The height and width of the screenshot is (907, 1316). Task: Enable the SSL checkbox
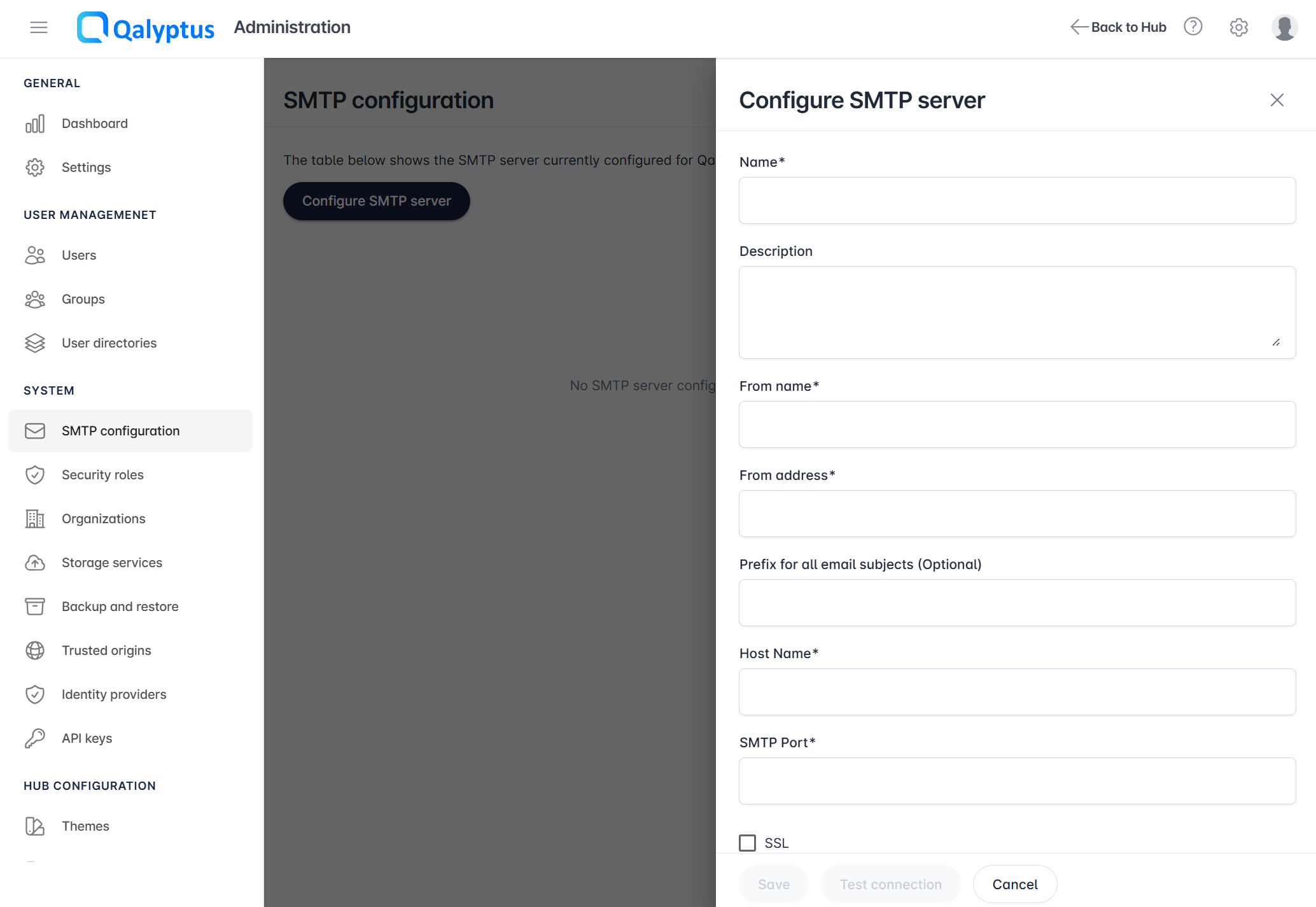tap(747, 842)
